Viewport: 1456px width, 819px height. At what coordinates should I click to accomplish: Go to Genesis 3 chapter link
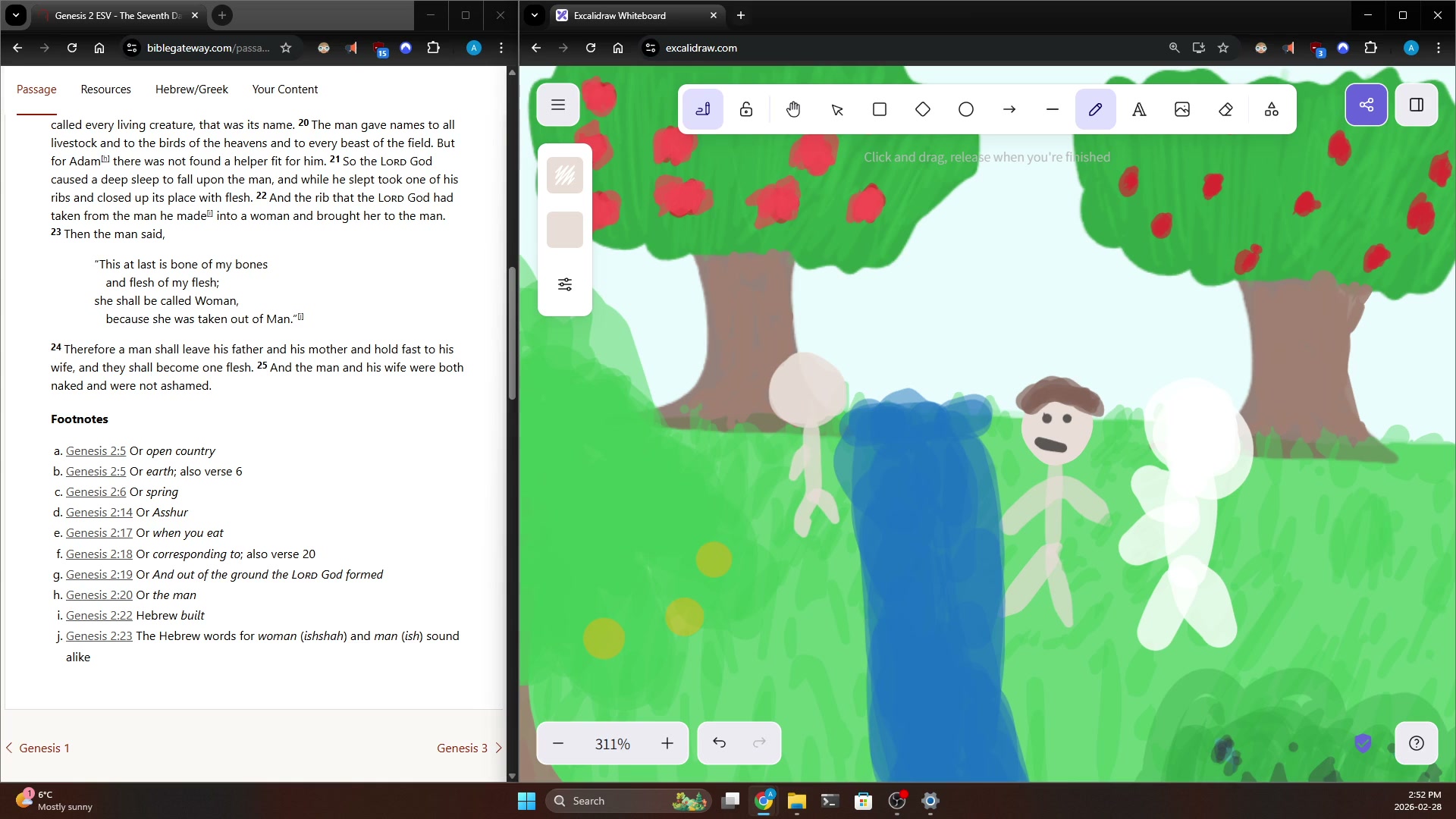coord(462,748)
